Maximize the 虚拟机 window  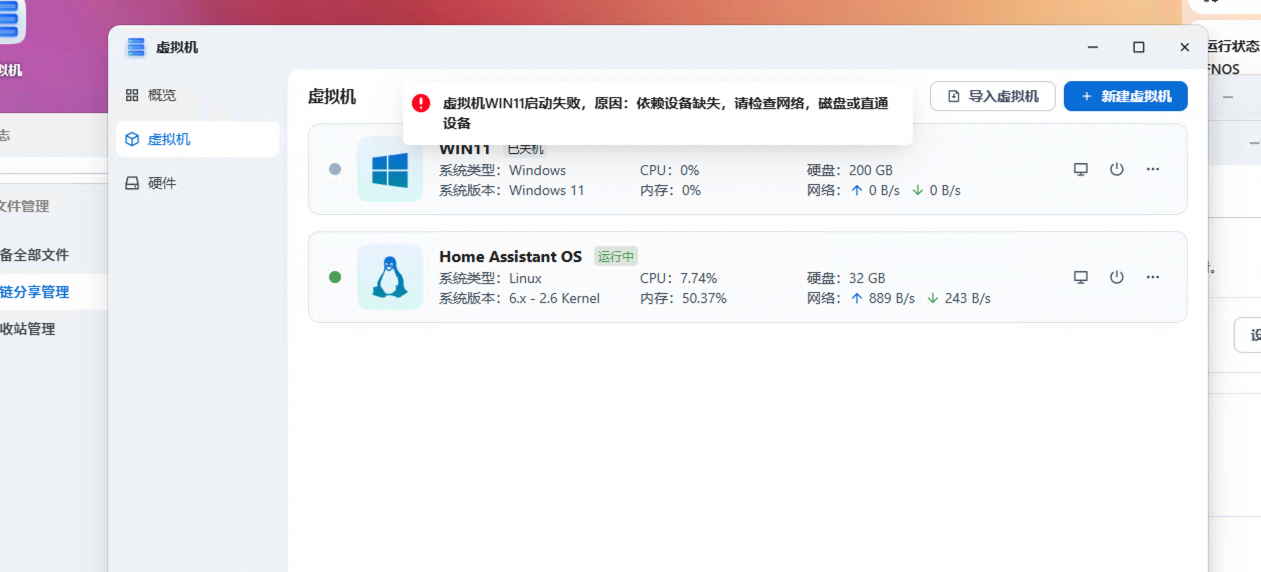pyautogui.click(x=1138, y=47)
